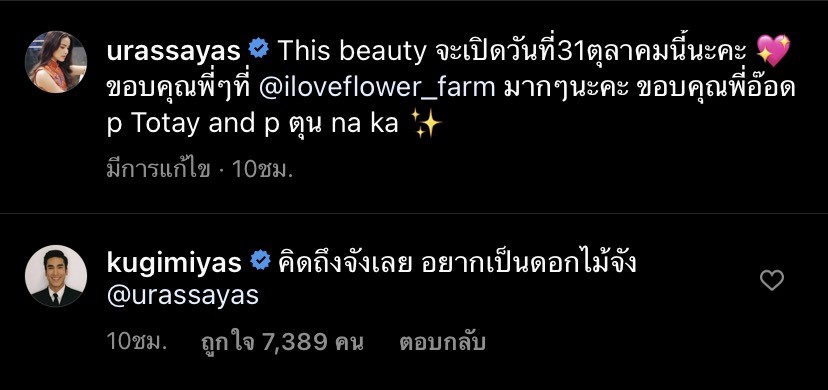Viewport: 828px width, 390px height.
Task: Click the verified badge beside kugimiyas
Action: tap(260, 262)
